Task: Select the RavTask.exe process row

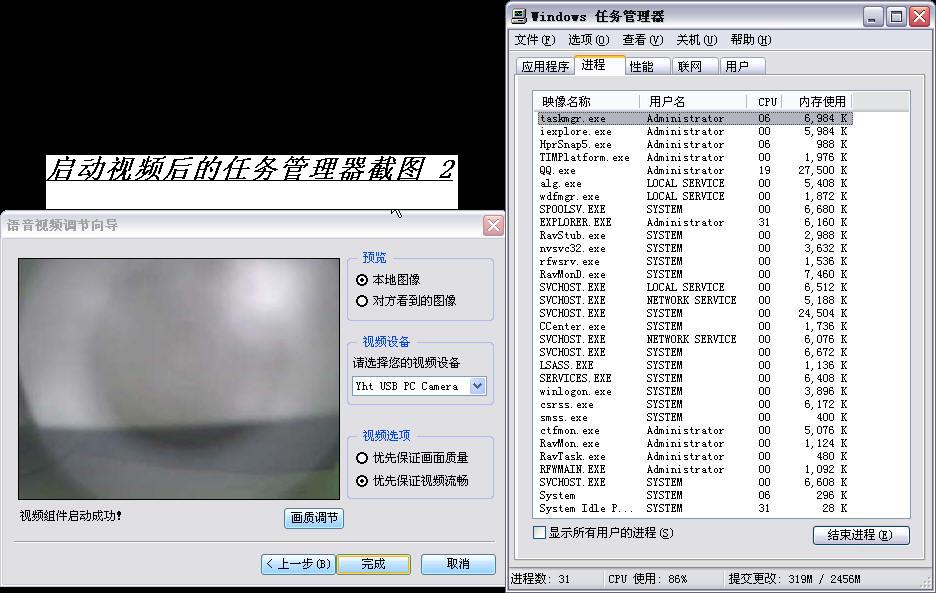Action: tap(694, 457)
